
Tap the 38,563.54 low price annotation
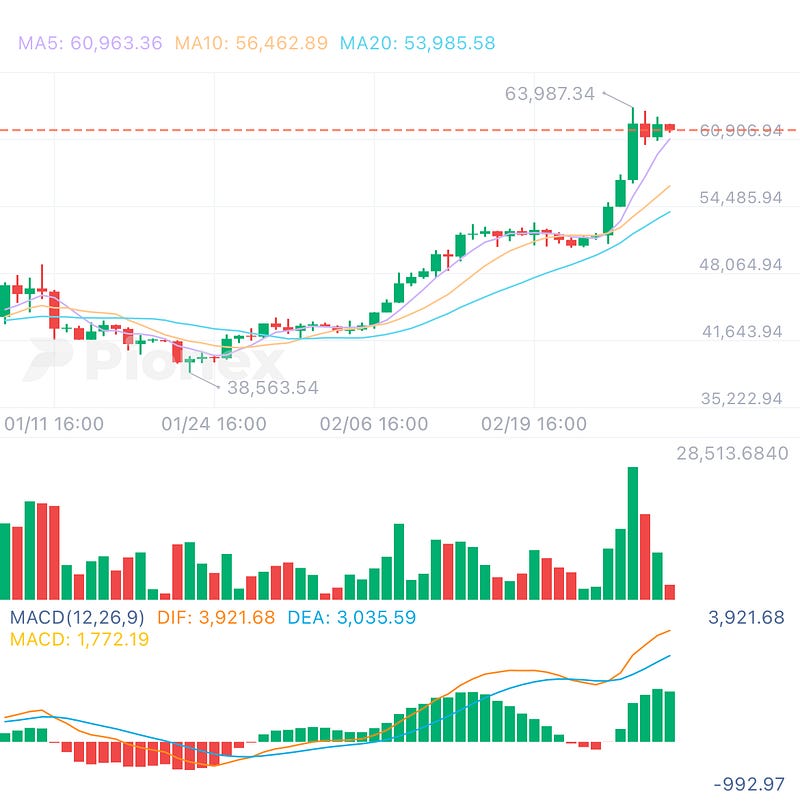point(273,388)
